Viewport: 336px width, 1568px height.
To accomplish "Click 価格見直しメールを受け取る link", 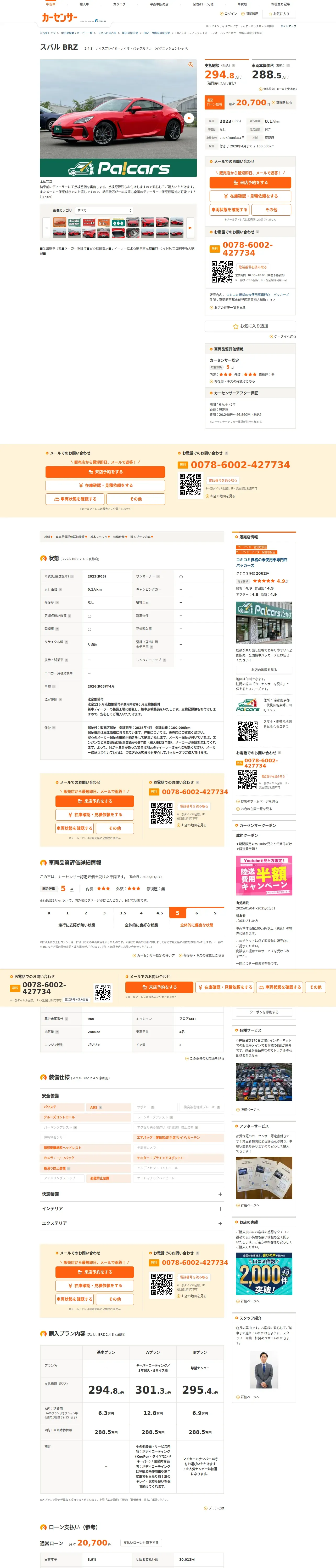I will 278,89.
